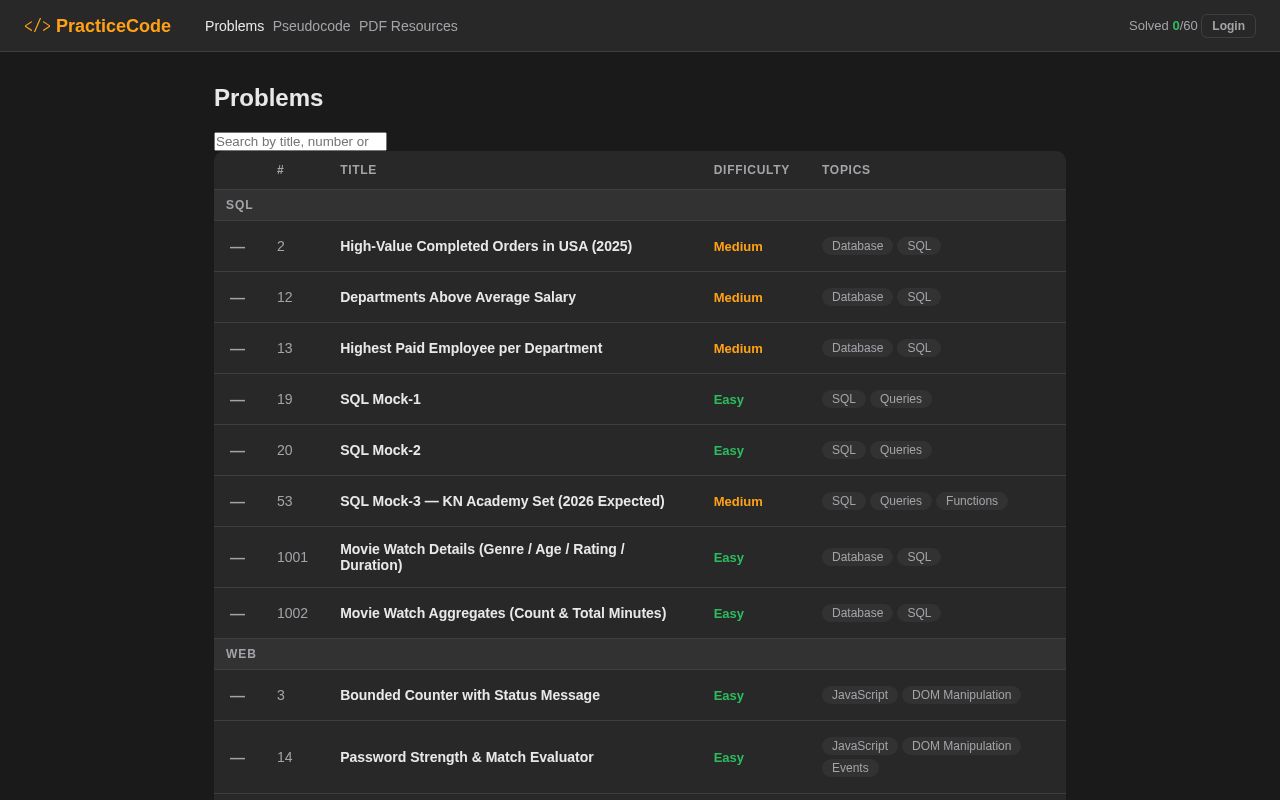The image size is (1280, 800).
Task: Click the SQL section header row
Action: [x=640, y=205]
